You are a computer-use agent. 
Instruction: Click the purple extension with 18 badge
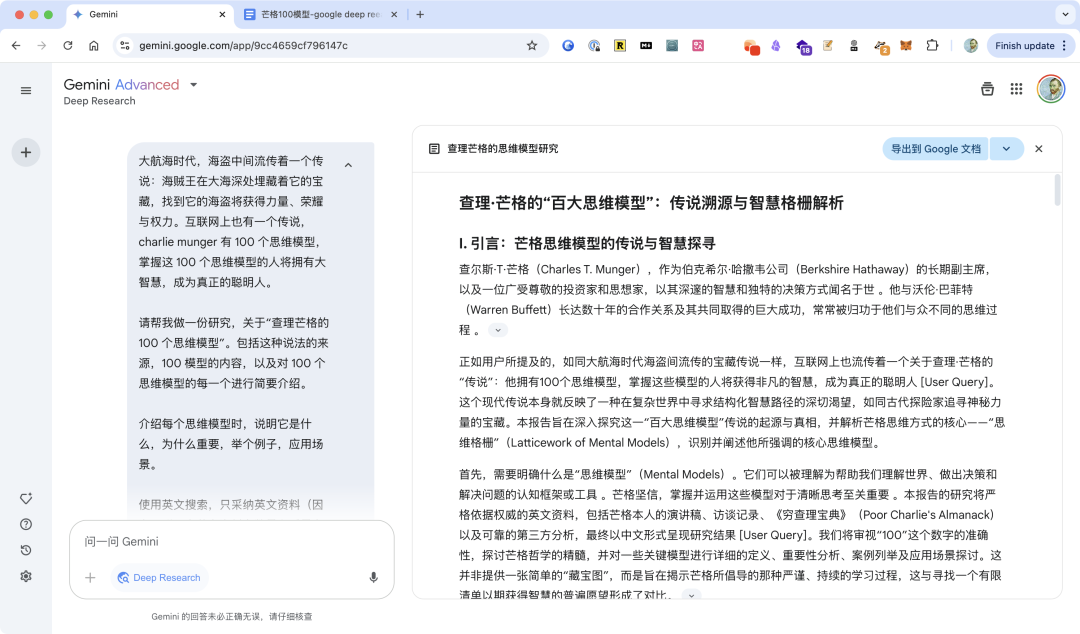tap(803, 46)
